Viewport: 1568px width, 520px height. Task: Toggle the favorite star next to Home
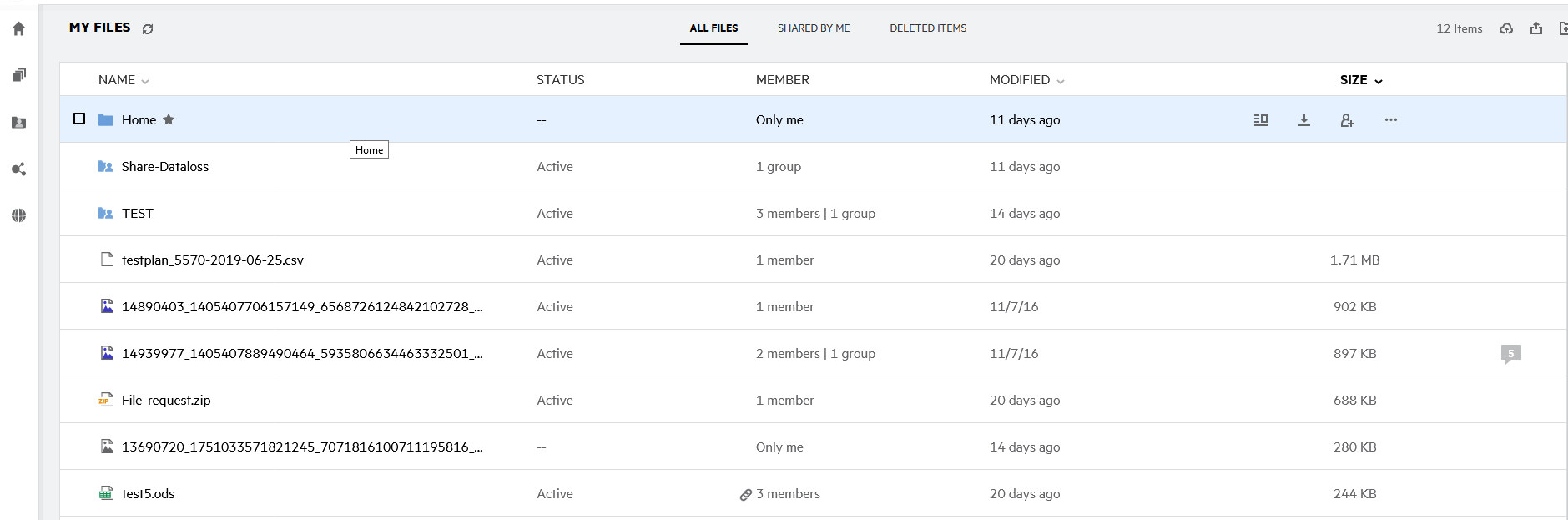pyautogui.click(x=169, y=119)
